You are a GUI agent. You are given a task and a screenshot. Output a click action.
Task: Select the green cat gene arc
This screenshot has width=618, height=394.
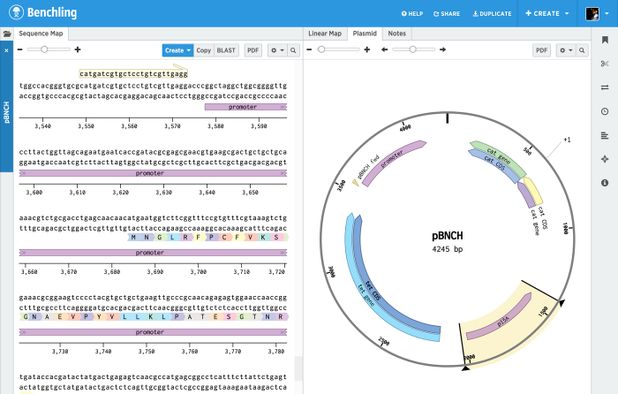[499, 156]
